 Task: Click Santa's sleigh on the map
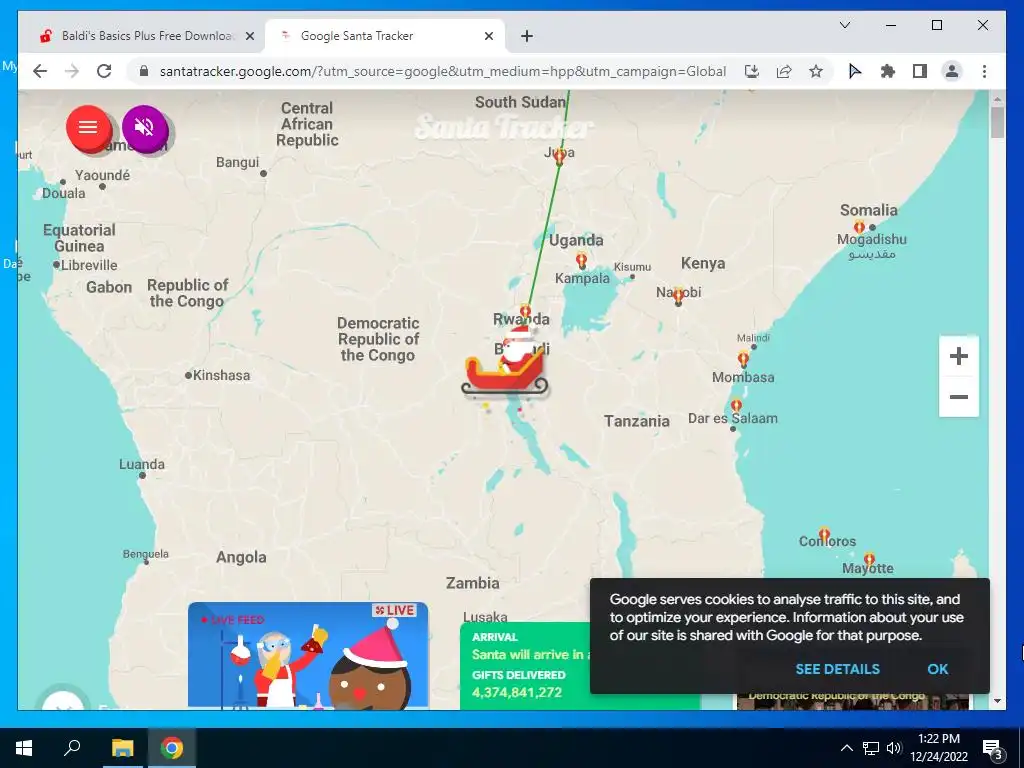tap(505, 363)
